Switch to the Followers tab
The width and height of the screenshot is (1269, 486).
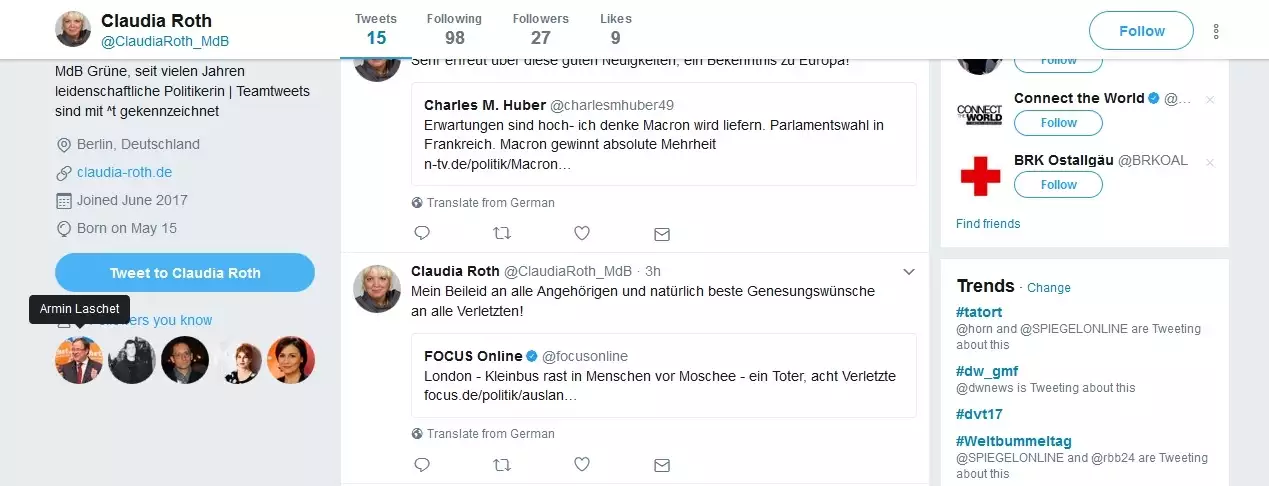pyautogui.click(x=540, y=29)
